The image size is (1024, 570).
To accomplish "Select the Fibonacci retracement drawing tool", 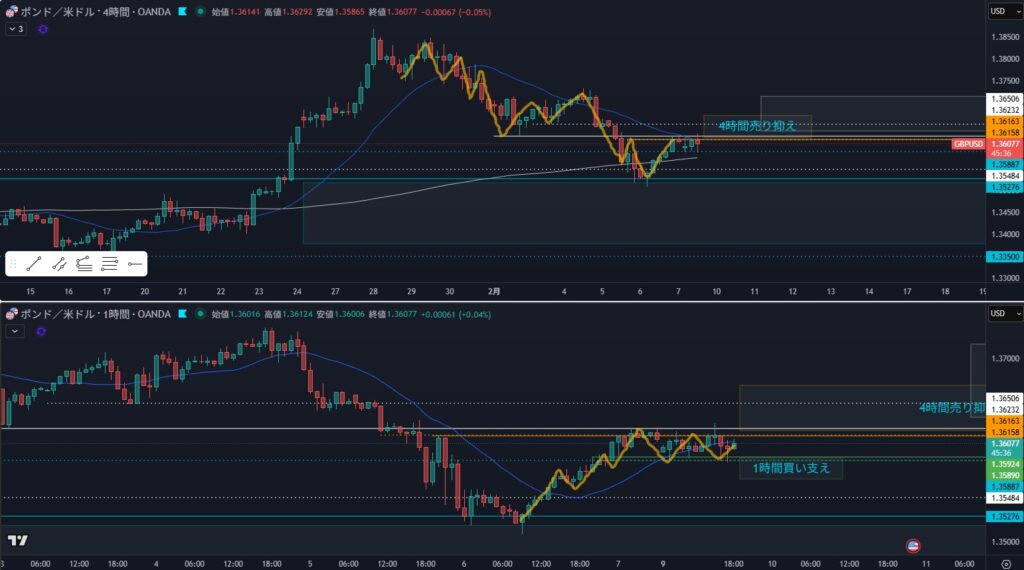I will tap(110, 264).
